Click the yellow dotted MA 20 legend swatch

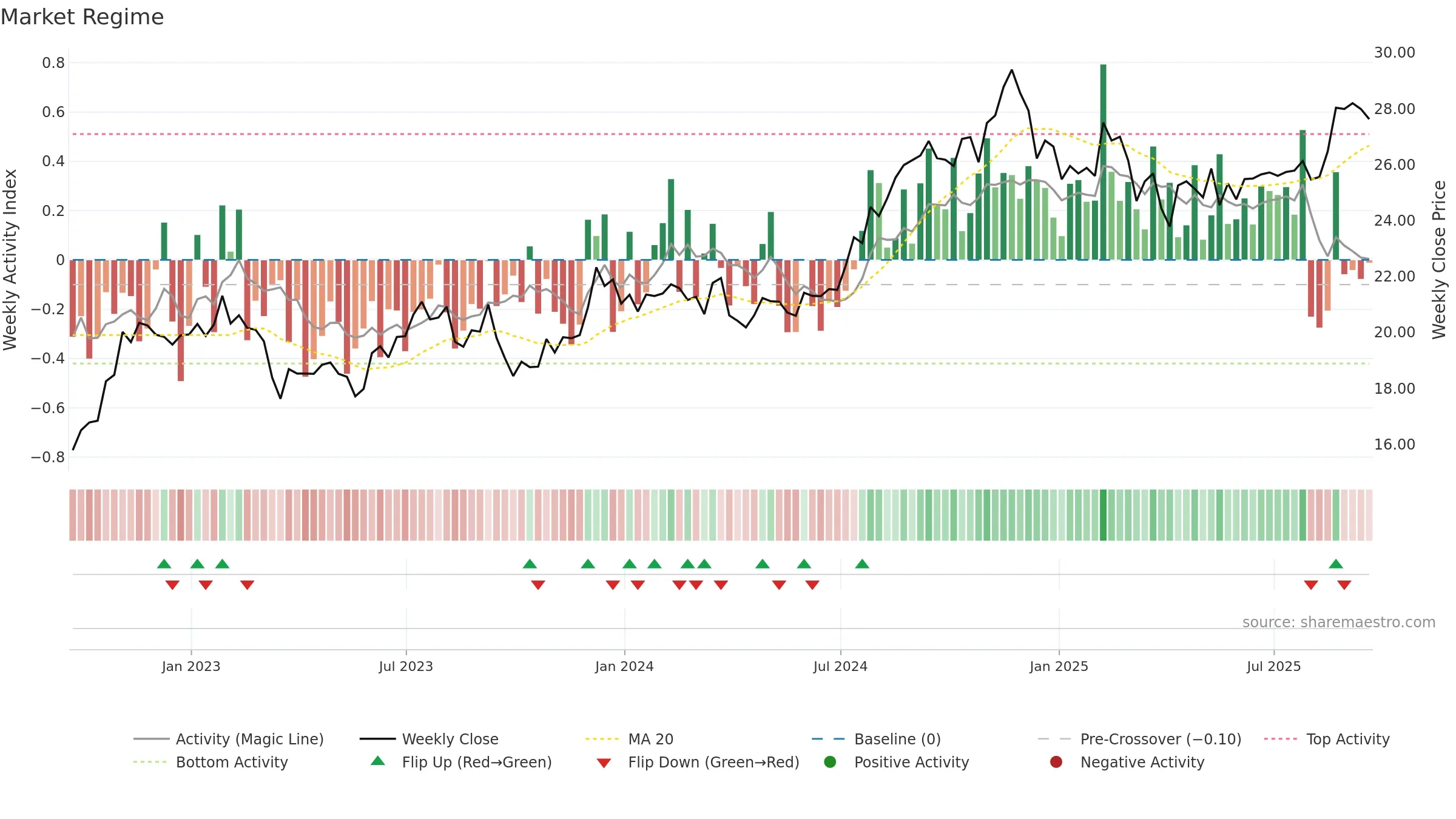tap(602, 739)
